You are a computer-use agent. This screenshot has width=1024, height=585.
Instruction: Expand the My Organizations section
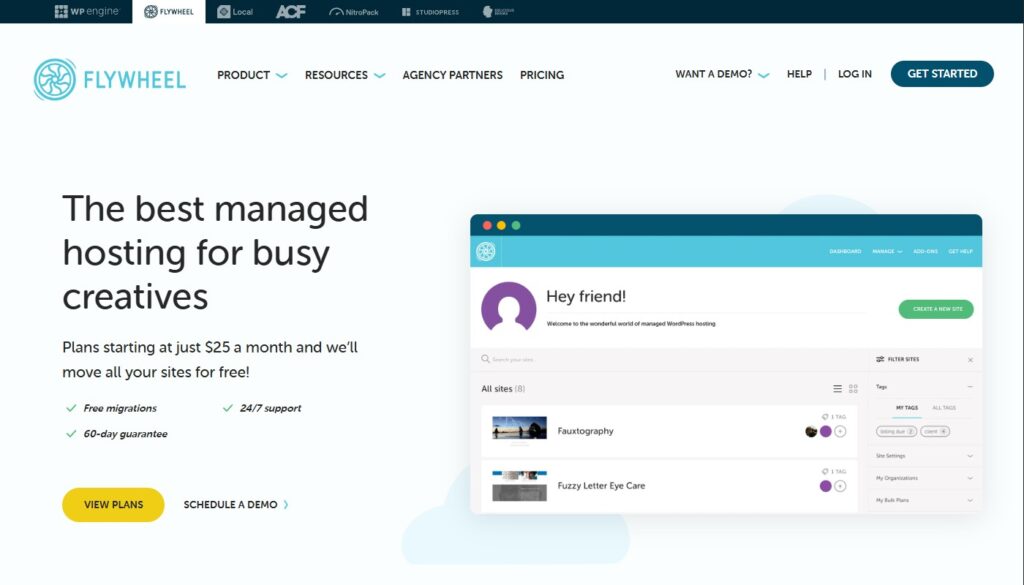pyautogui.click(x=923, y=478)
